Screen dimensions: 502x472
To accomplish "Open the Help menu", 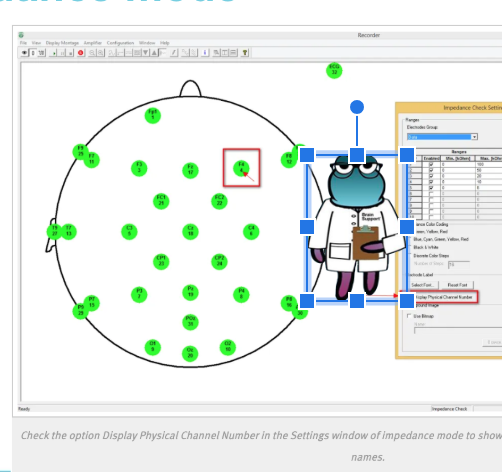I will [x=164, y=43].
